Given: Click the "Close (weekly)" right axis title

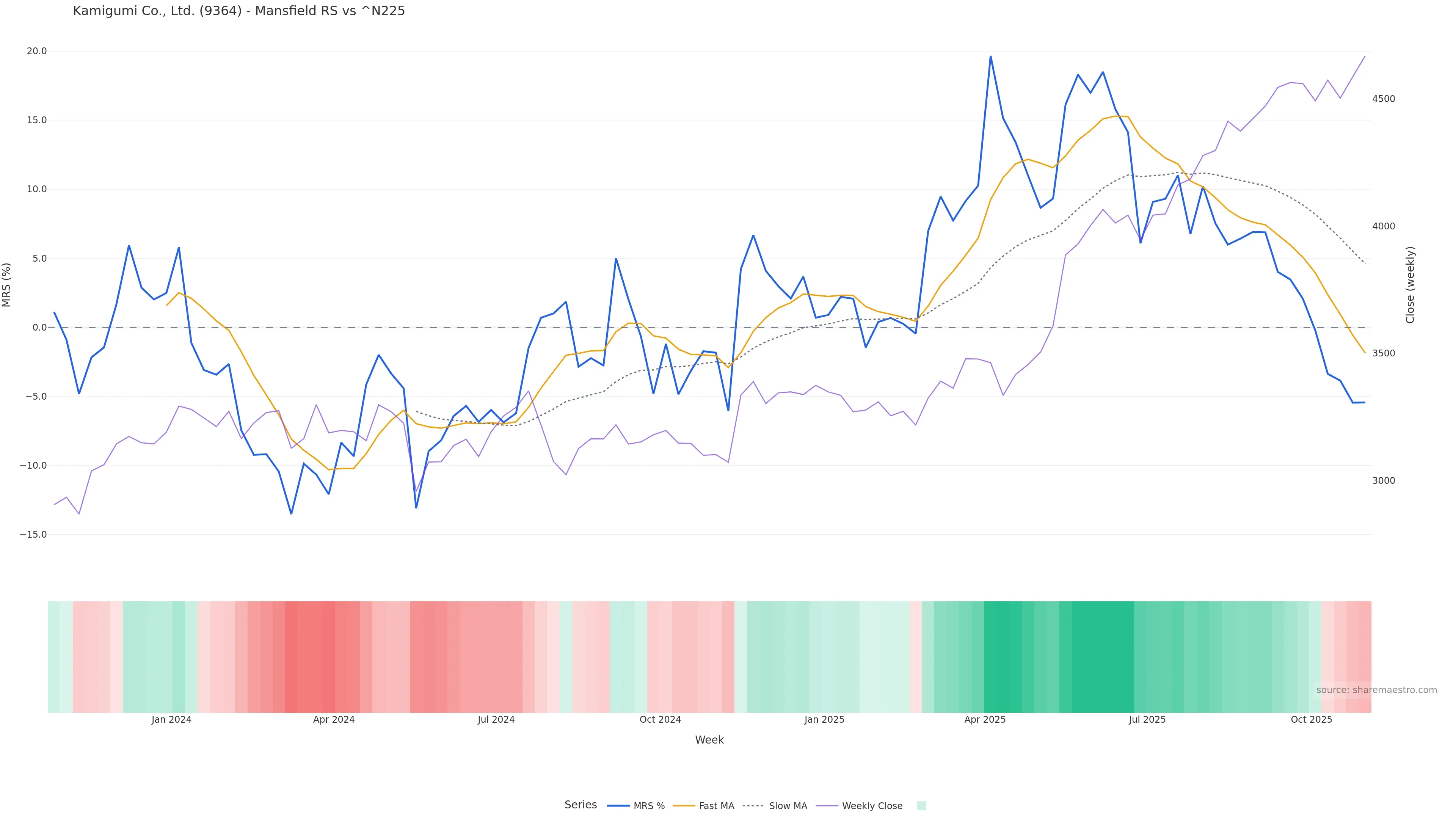Looking at the screenshot, I should click(x=1410, y=285).
